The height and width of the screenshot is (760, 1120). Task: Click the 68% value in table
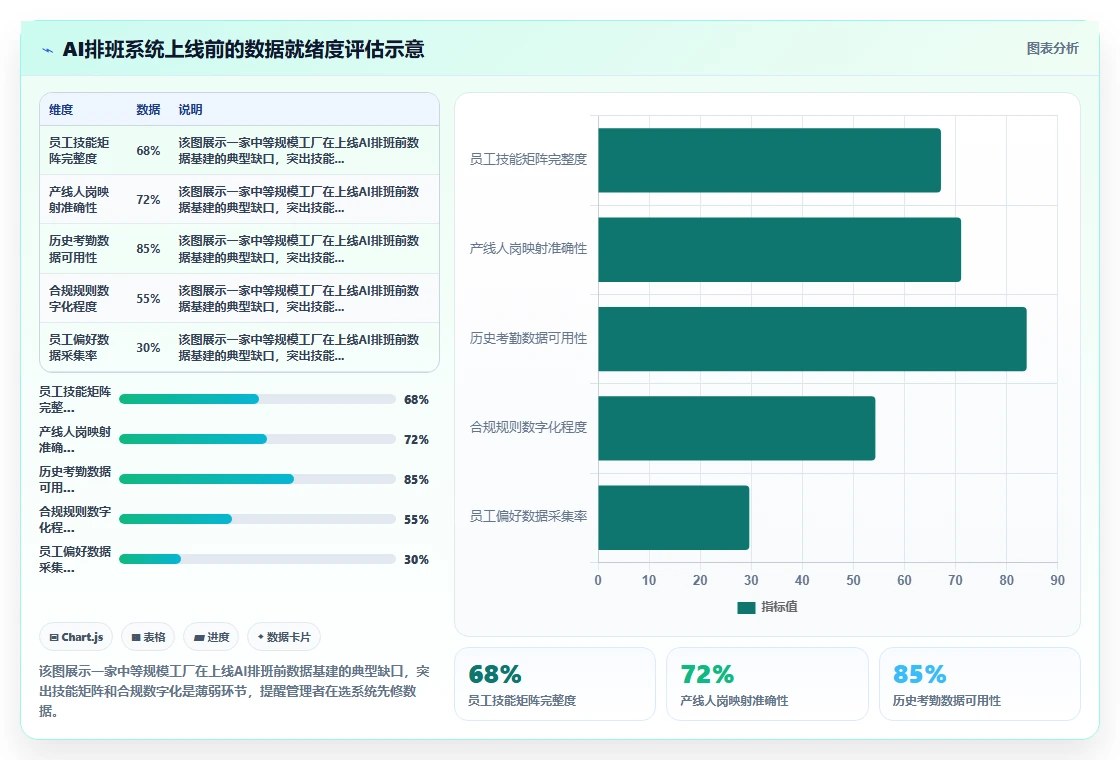(x=148, y=151)
